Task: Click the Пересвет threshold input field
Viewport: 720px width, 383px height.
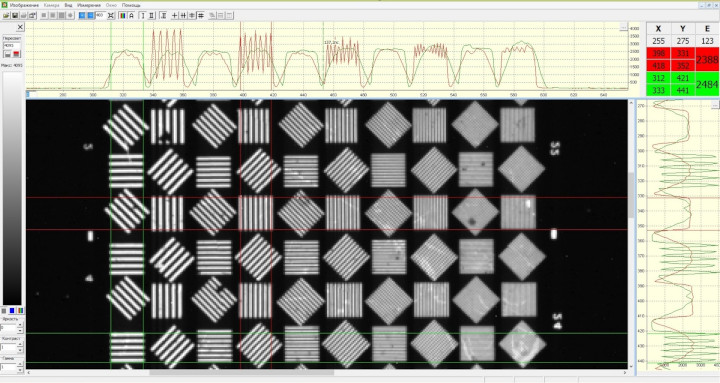Action: click(x=11, y=45)
